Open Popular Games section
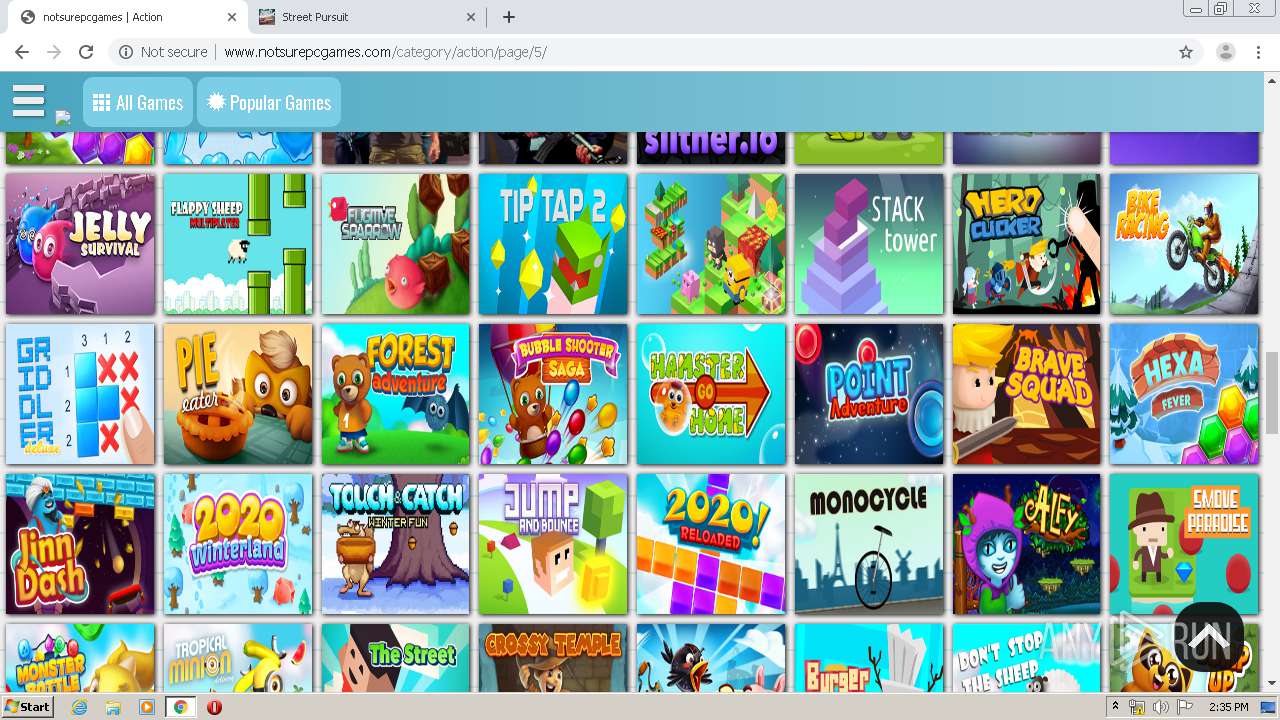Image resolution: width=1280 pixels, height=720 pixels. (269, 102)
